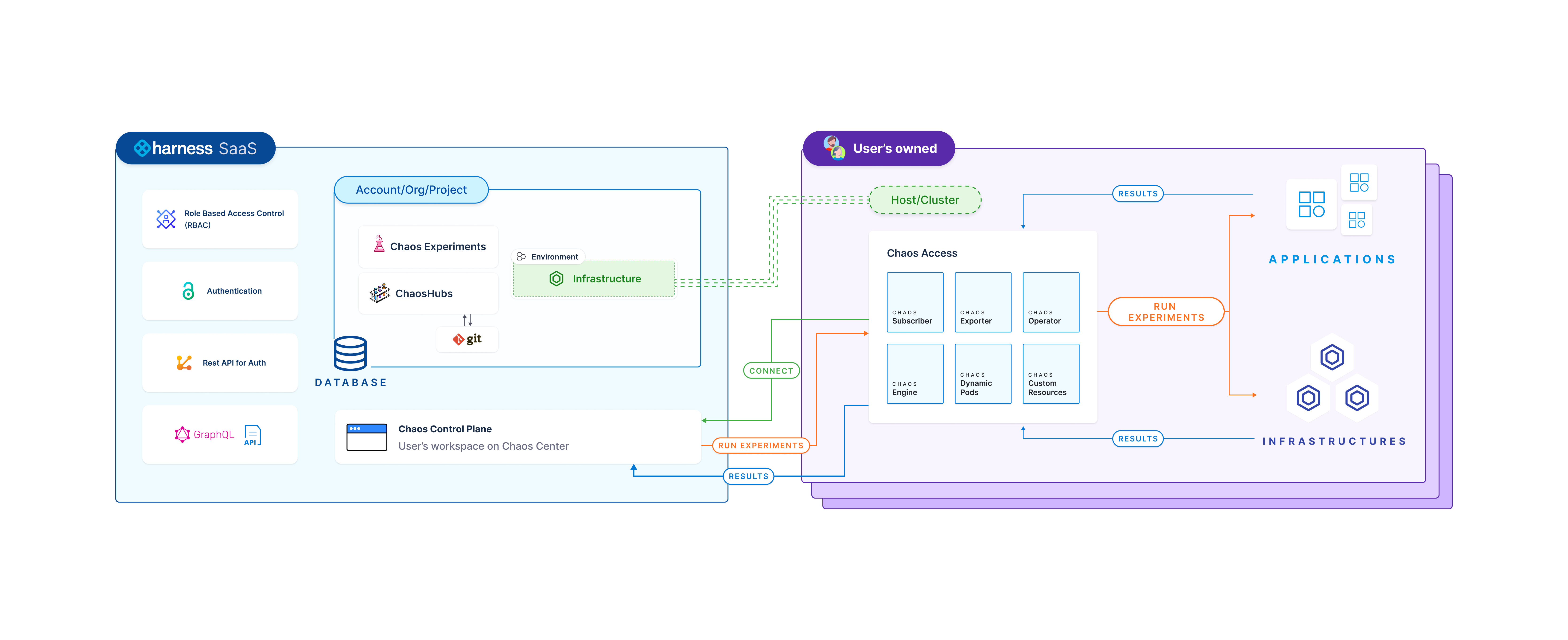Click the top Infrastructures hexagon icon
1568x640 pixels.
pos(1332,357)
